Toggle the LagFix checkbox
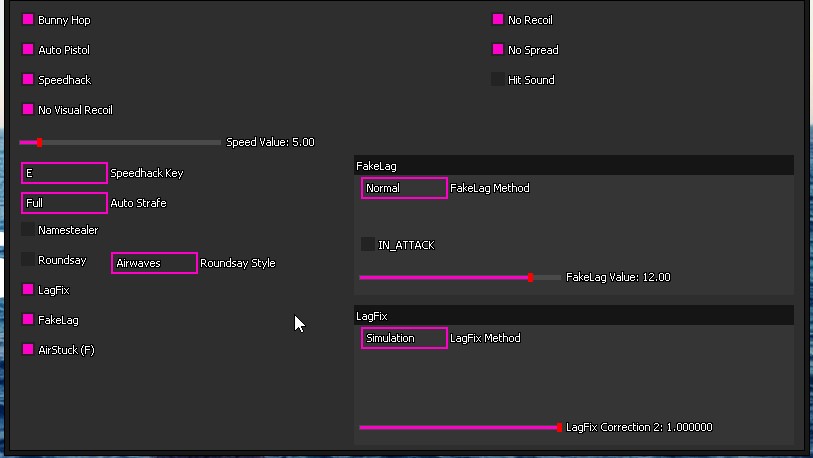 coord(28,290)
